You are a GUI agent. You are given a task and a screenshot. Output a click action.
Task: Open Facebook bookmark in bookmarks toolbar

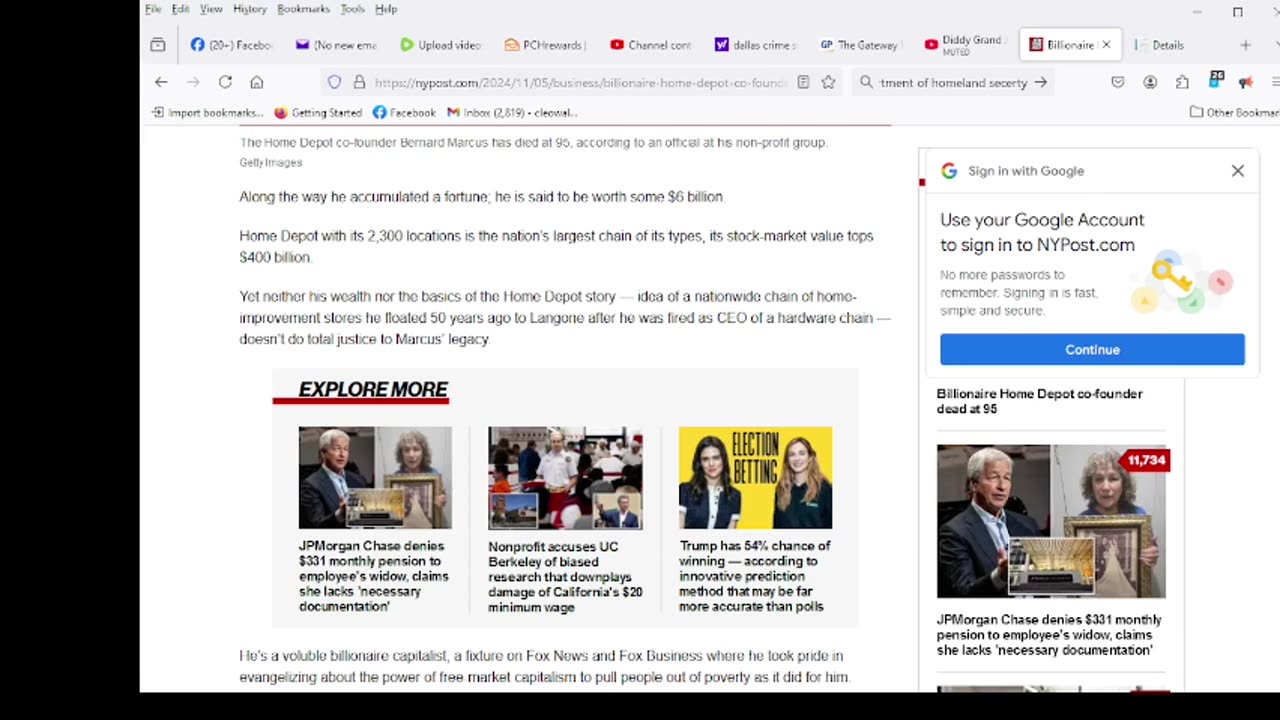[x=404, y=112]
